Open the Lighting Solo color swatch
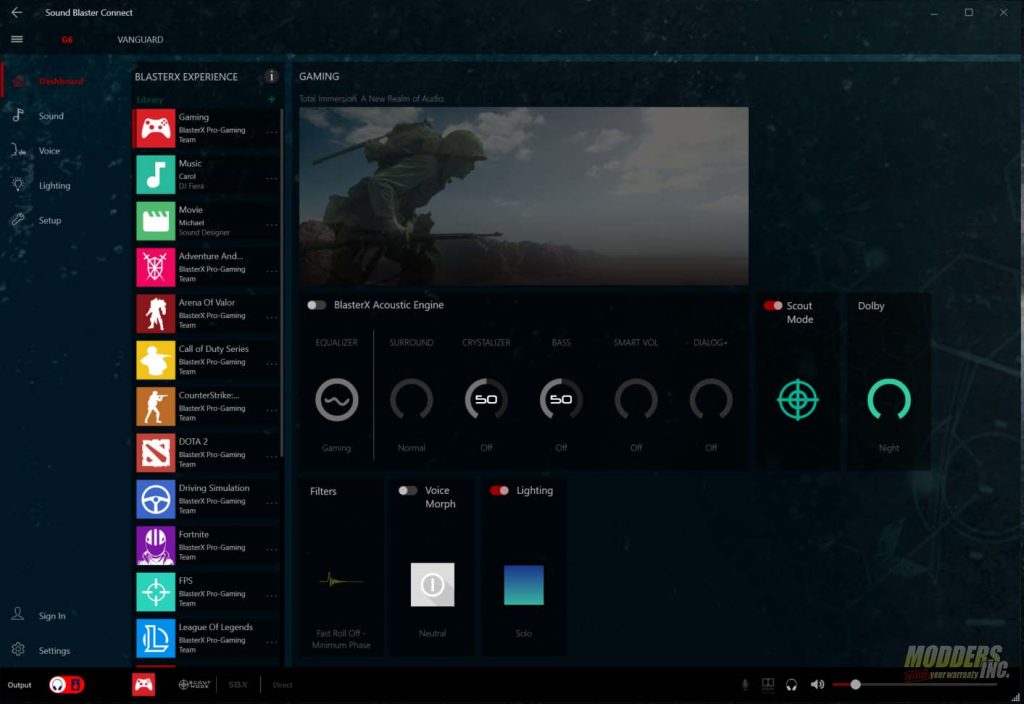The width and height of the screenshot is (1024, 704). (x=524, y=585)
